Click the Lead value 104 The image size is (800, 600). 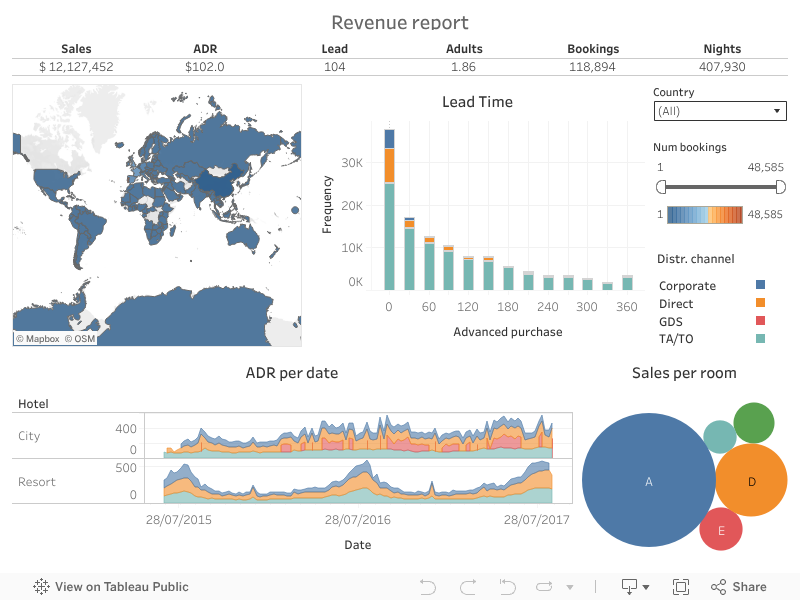(x=335, y=67)
